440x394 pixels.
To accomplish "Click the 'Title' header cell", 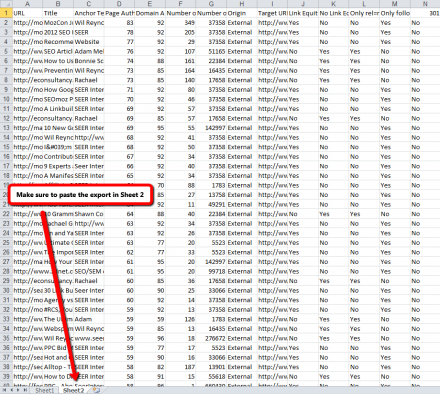I will [x=58, y=13].
